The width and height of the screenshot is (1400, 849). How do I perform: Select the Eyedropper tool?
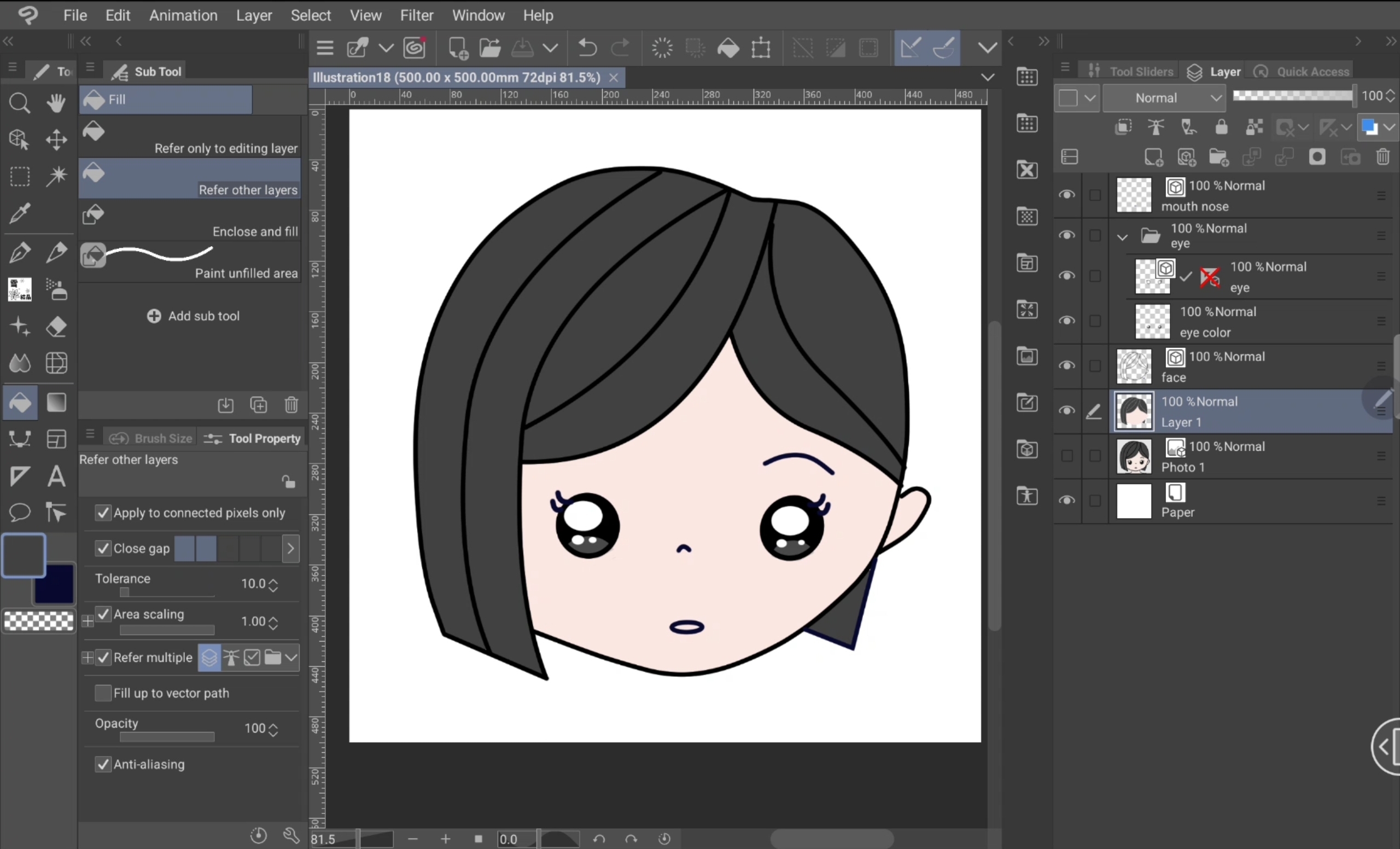click(x=20, y=214)
